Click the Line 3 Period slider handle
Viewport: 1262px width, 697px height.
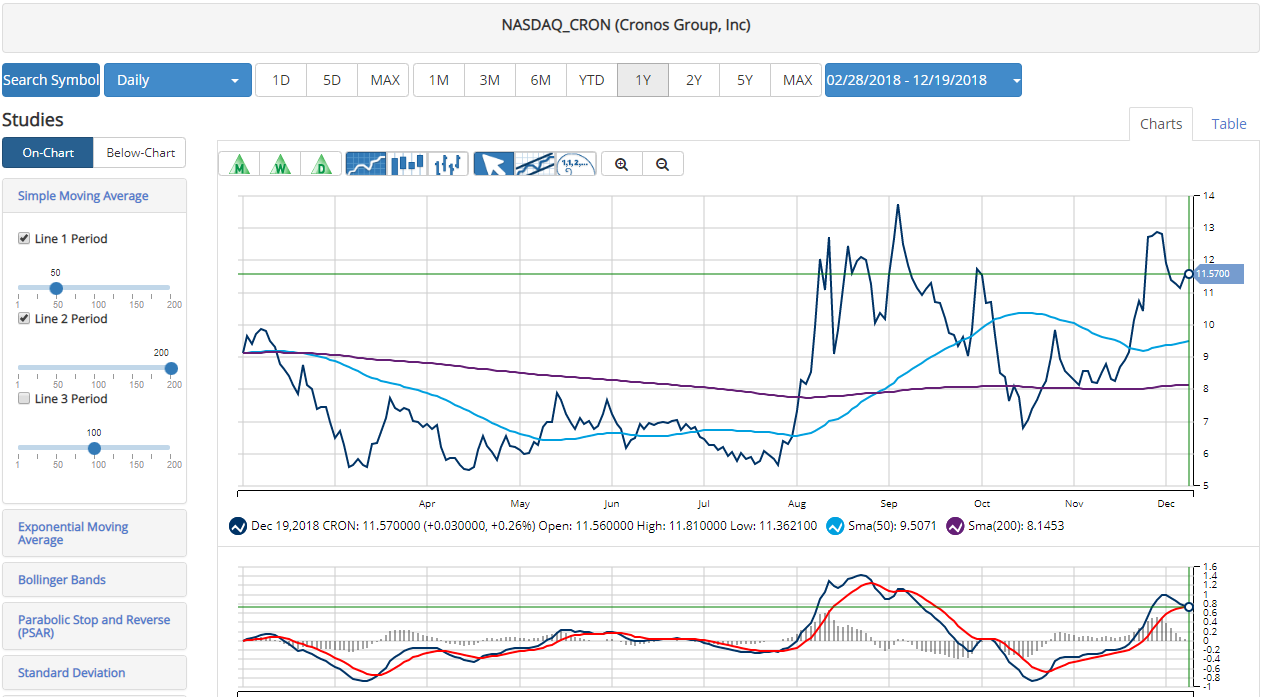[94, 448]
